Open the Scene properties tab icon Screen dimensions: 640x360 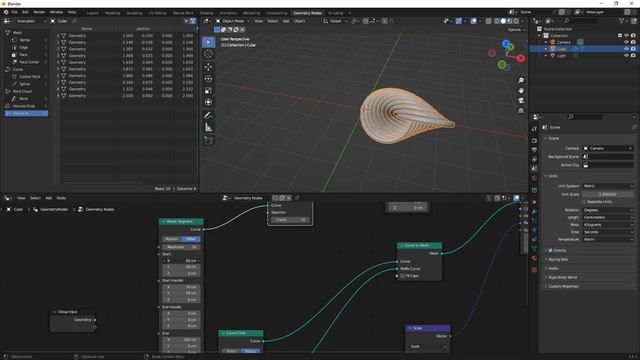tap(534, 169)
